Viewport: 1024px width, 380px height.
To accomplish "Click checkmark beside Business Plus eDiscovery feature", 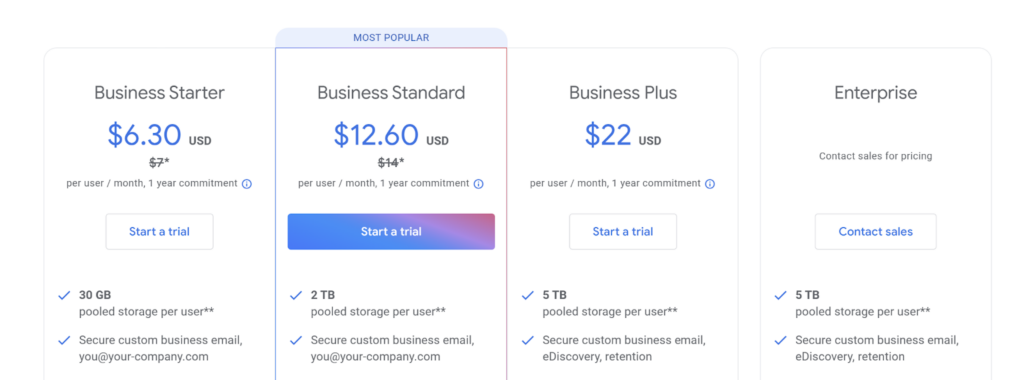I will 528,340.
